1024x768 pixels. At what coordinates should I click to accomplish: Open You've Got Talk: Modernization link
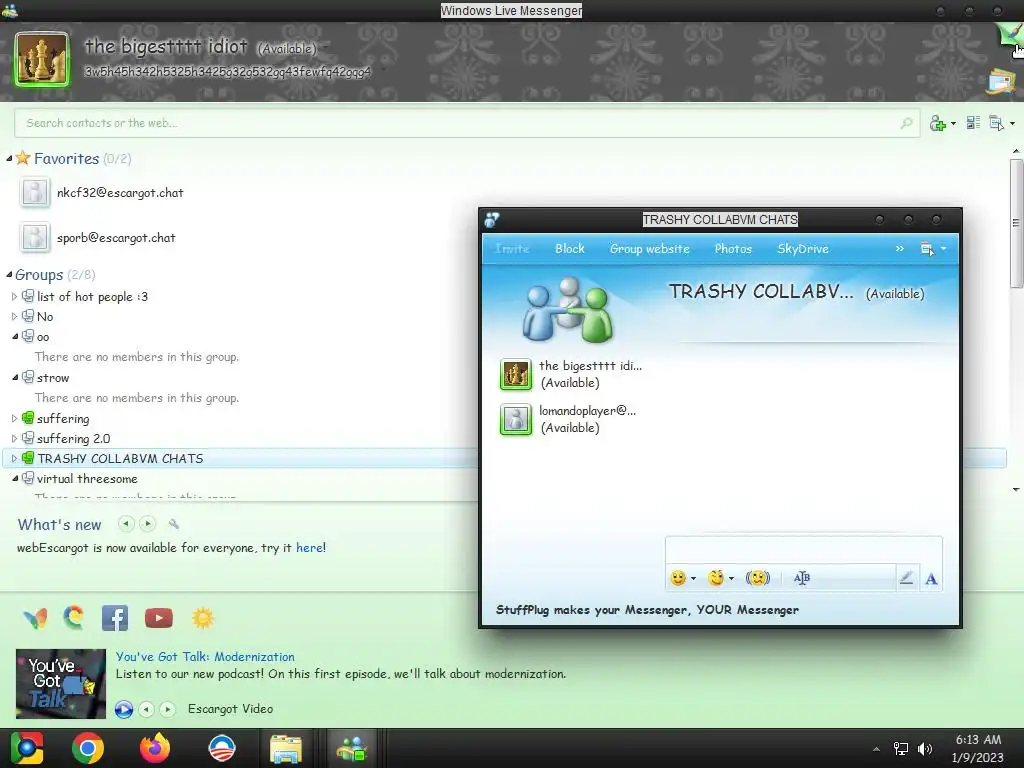click(x=205, y=657)
